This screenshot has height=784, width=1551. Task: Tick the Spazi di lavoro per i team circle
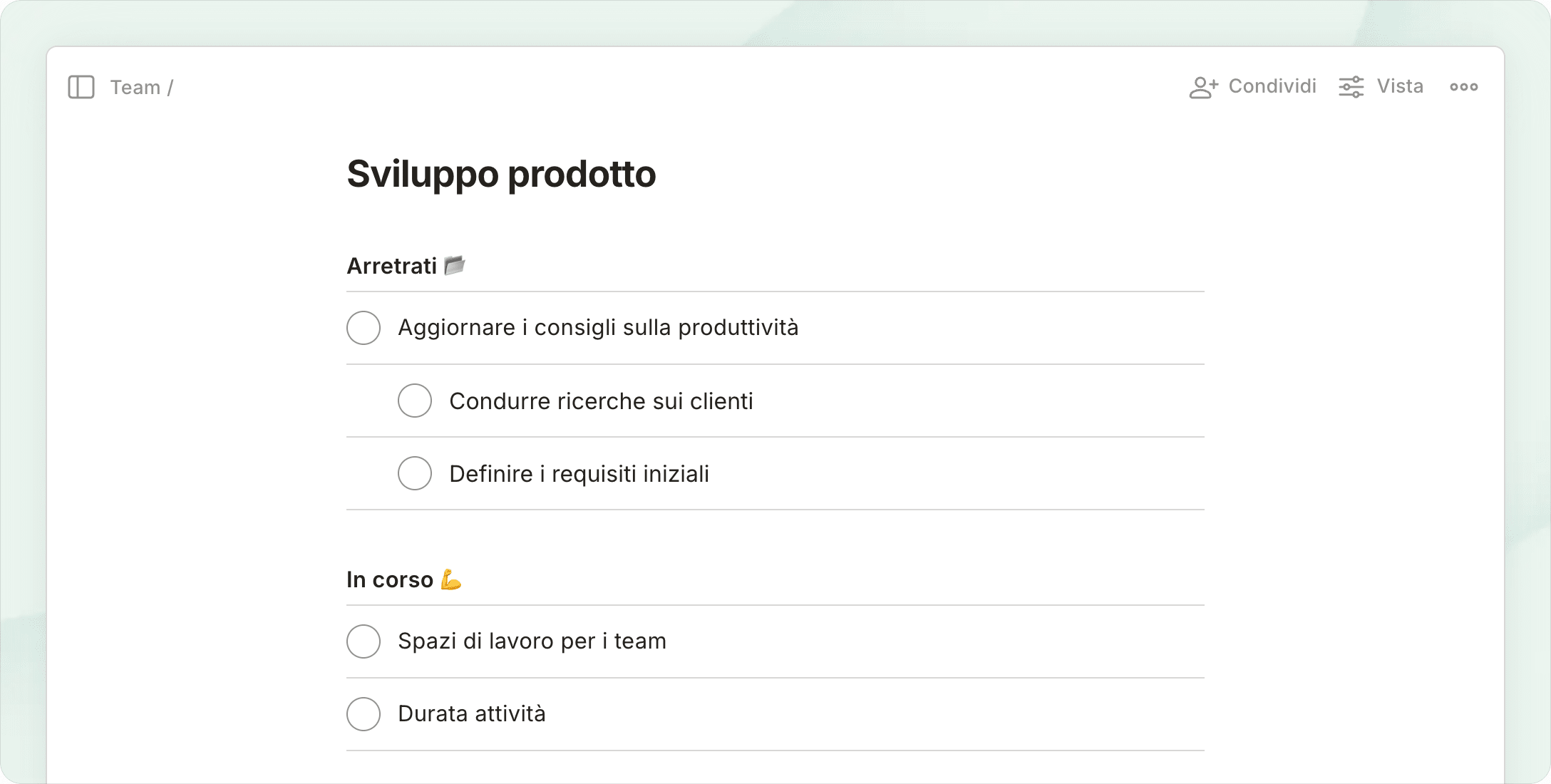364,641
